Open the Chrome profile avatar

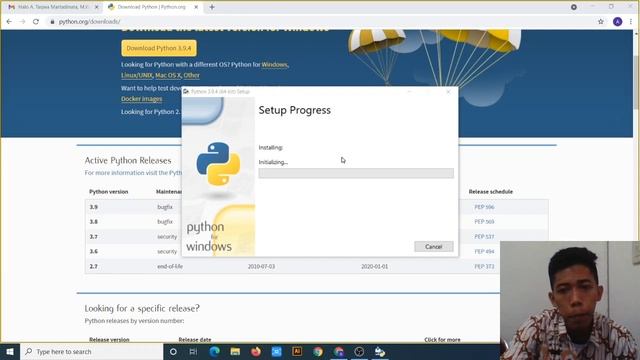[x=618, y=22]
